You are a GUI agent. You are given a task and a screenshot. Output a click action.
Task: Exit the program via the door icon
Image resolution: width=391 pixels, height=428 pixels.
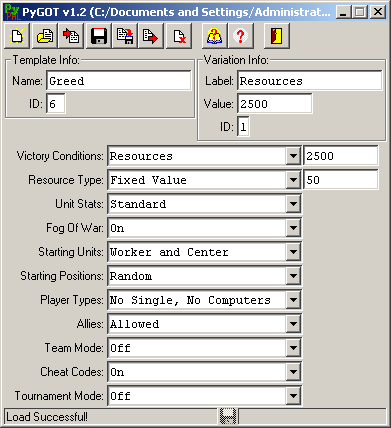[x=277, y=36]
